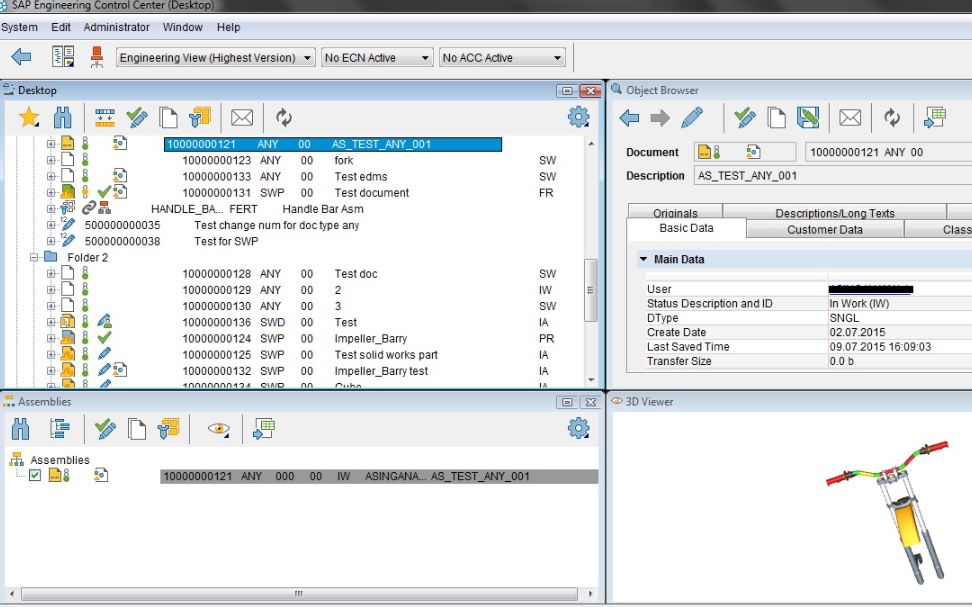The width and height of the screenshot is (972, 607).
Task: Click the Assemblies horizontal scrollbar thumb
Action: [299, 593]
